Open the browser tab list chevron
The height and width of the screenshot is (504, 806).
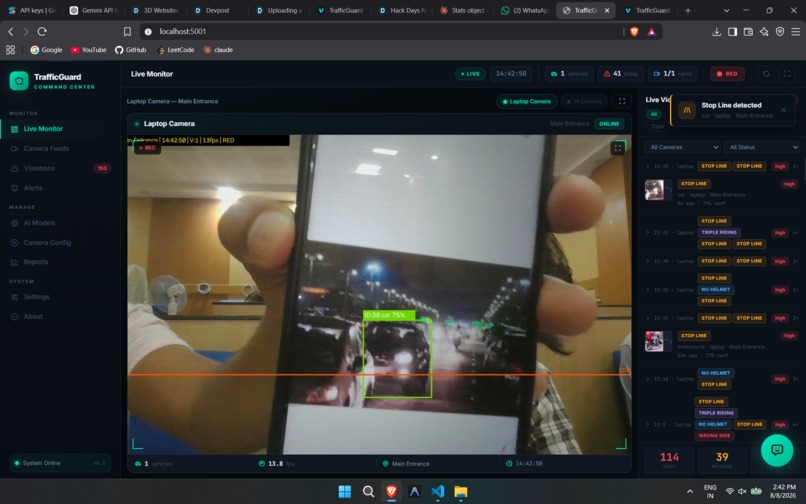click(726, 10)
